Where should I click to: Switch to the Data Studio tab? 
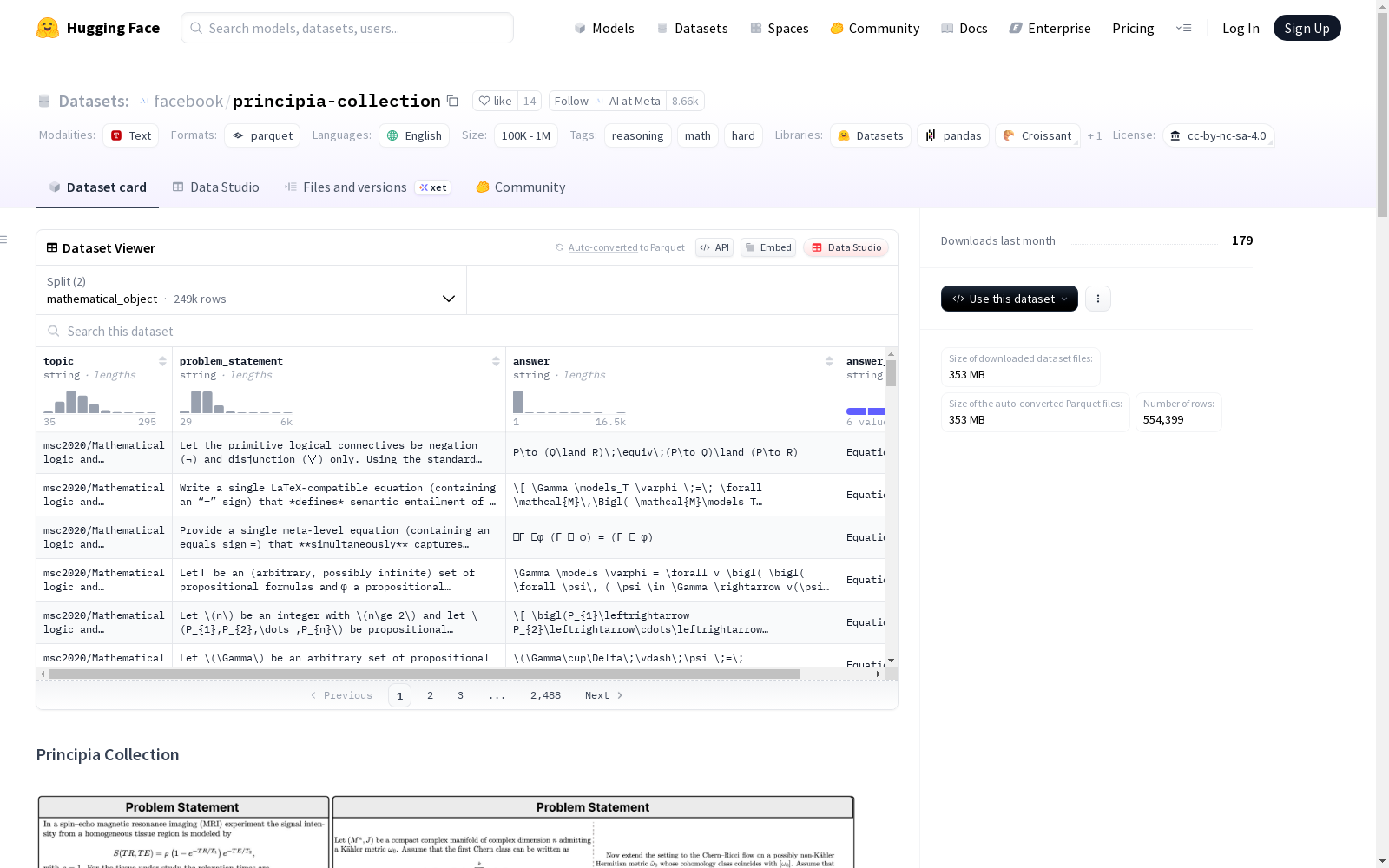(x=216, y=187)
